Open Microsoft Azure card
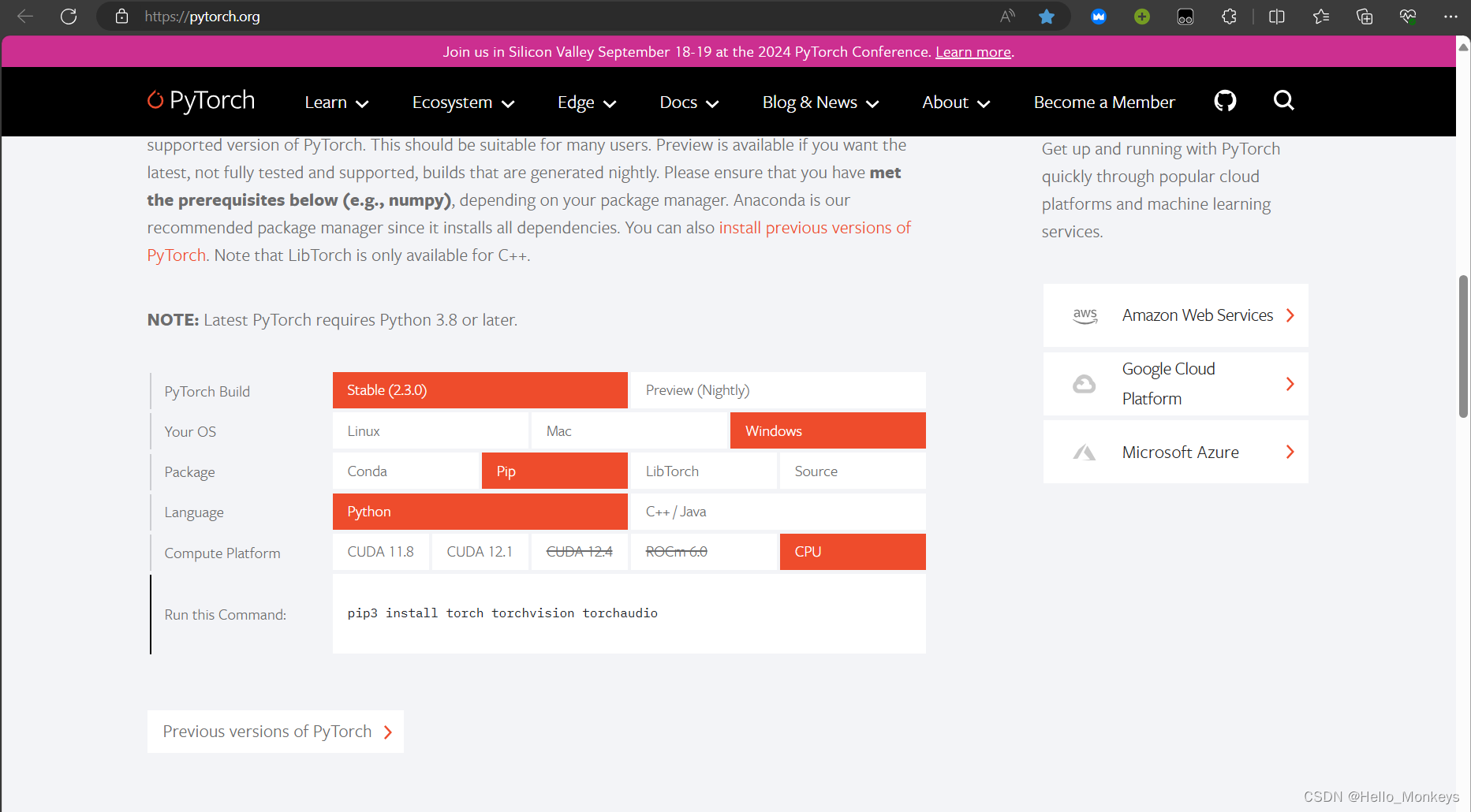This screenshot has width=1471, height=812. pyautogui.click(x=1176, y=452)
